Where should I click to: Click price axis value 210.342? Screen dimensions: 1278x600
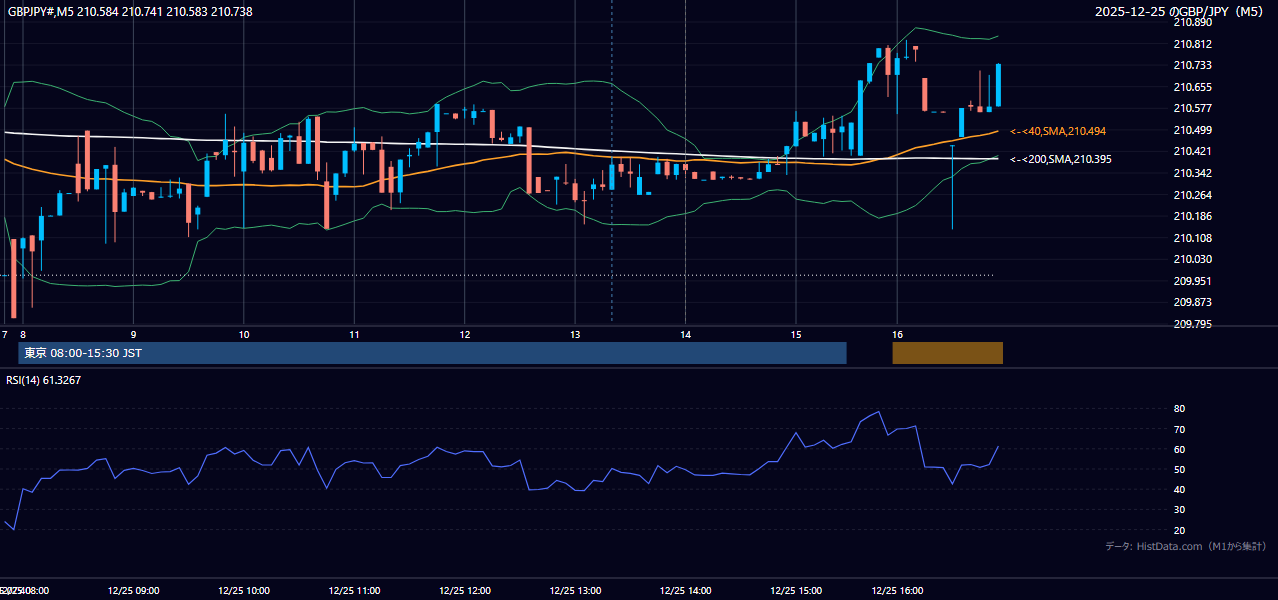1191,173
